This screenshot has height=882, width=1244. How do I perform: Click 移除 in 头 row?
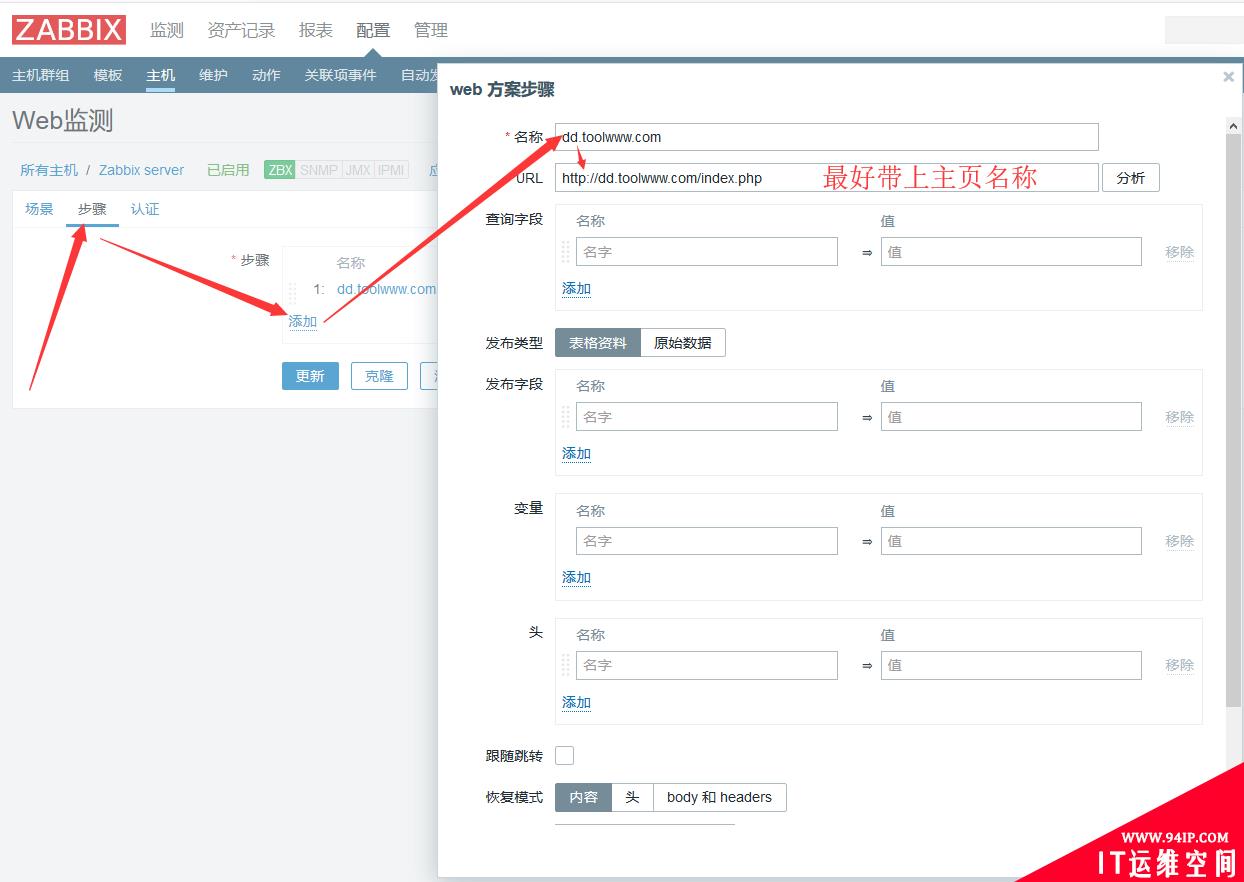click(1180, 665)
